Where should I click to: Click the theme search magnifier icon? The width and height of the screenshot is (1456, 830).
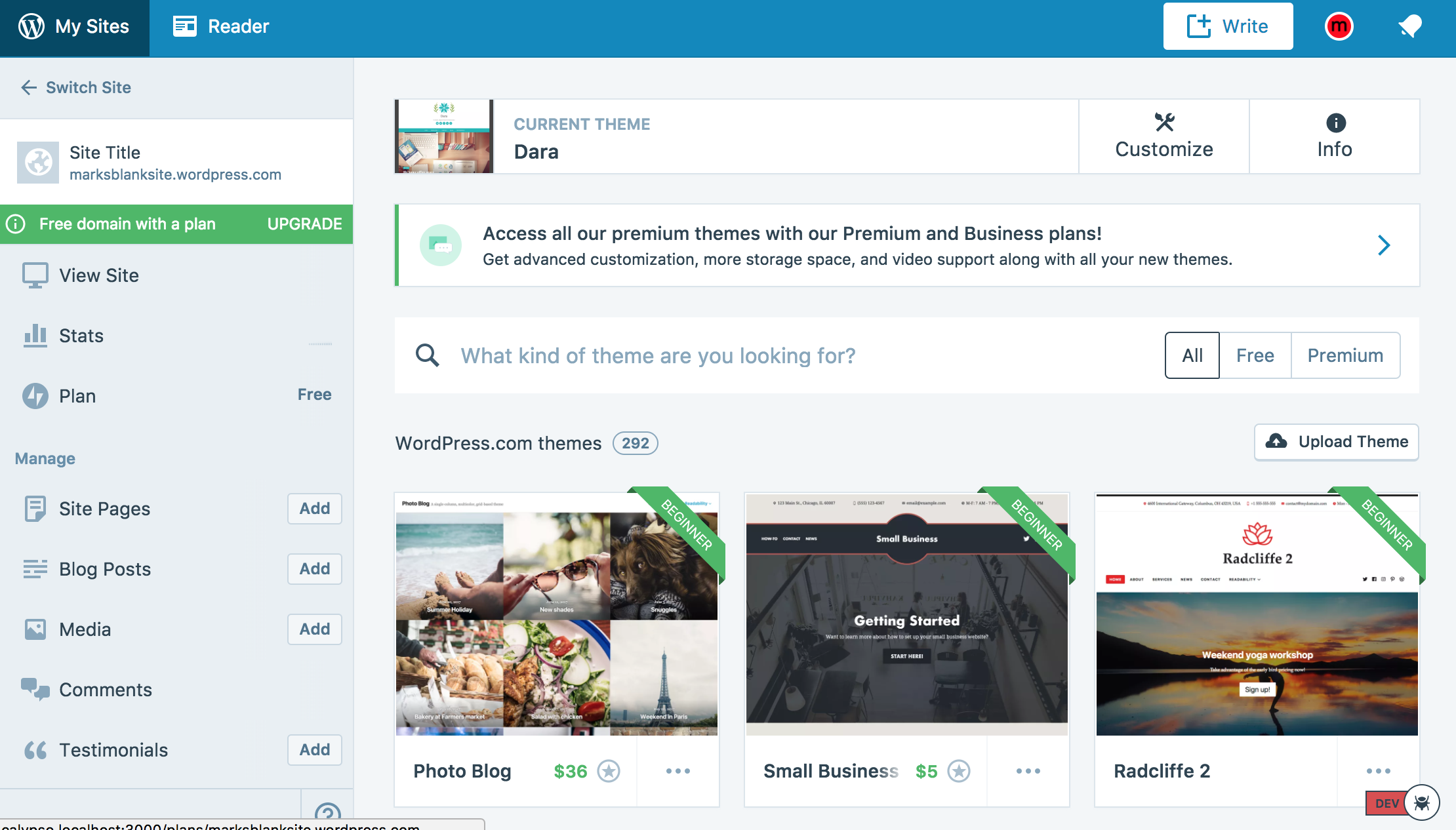click(427, 355)
